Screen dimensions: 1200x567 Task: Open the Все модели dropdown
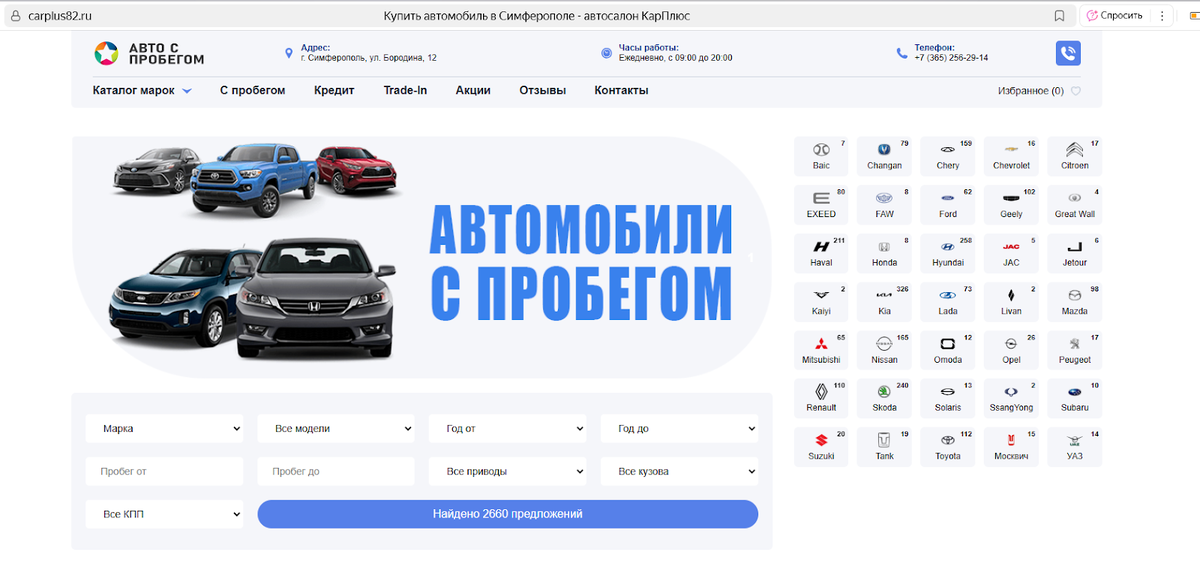pyautogui.click(x=336, y=429)
